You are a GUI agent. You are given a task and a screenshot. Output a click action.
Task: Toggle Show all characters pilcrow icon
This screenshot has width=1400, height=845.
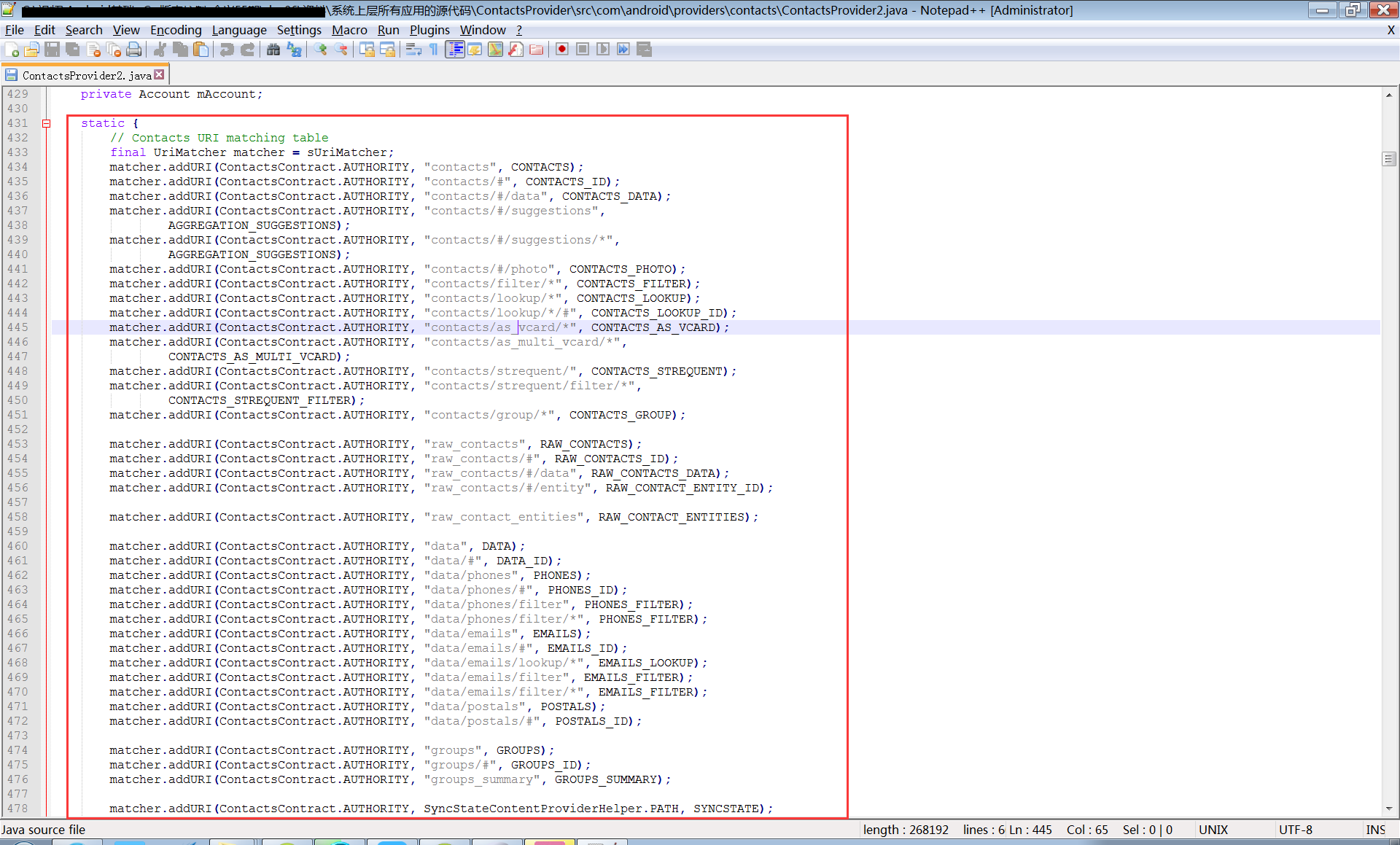434,50
